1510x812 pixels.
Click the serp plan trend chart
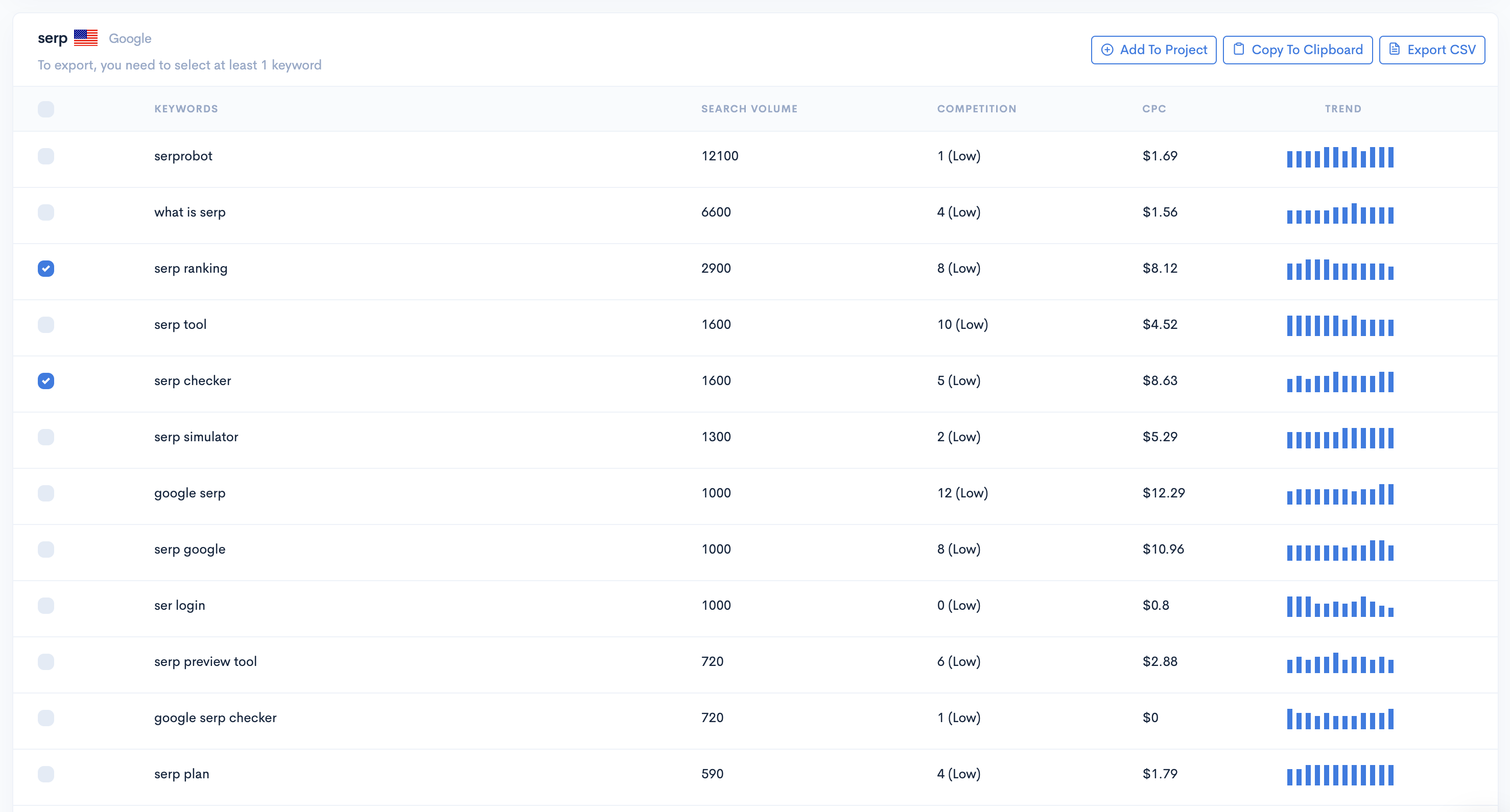point(1339,775)
